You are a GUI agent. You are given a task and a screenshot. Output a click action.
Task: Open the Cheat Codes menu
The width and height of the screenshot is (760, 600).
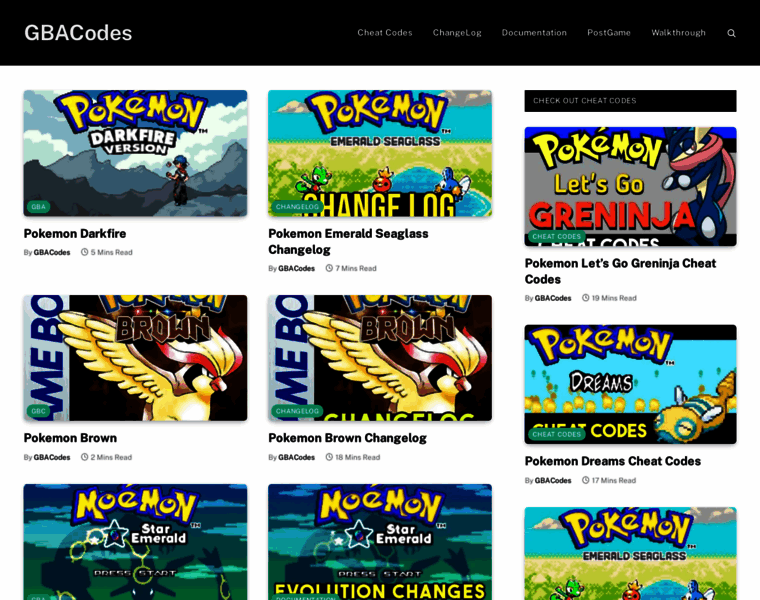click(x=385, y=33)
